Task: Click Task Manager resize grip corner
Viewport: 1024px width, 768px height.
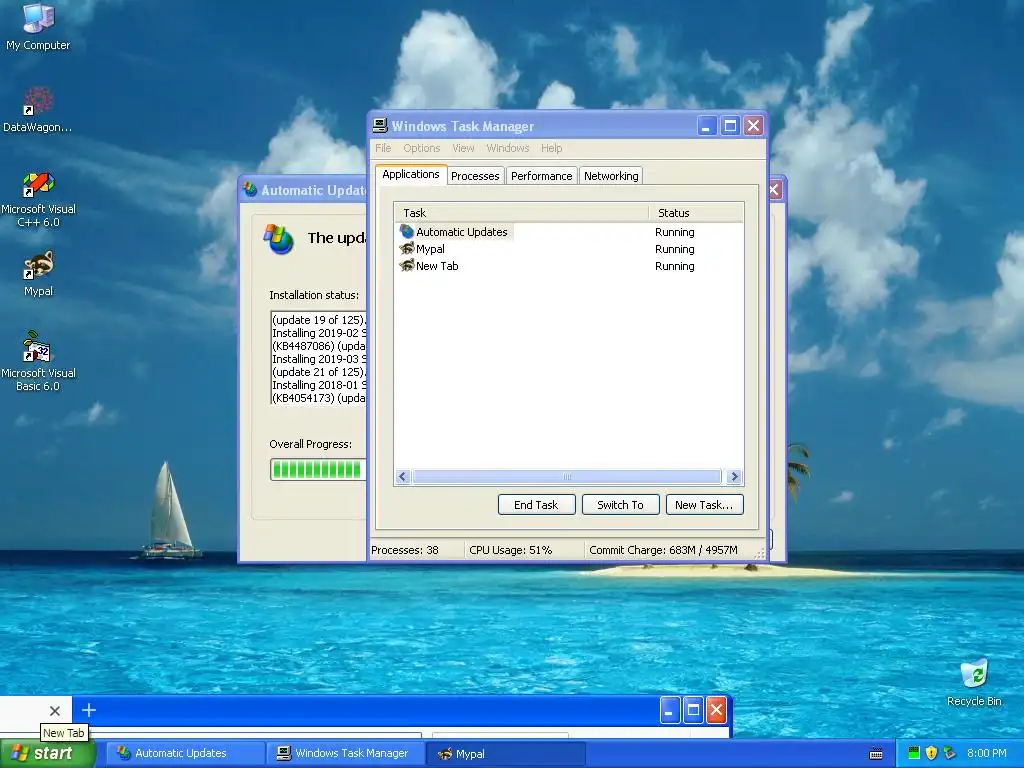Action: coord(760,554)
